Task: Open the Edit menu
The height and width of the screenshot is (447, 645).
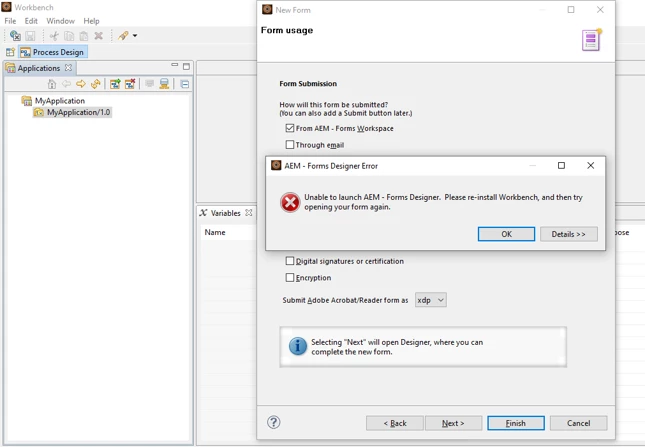Action: [x=31, y=21]
